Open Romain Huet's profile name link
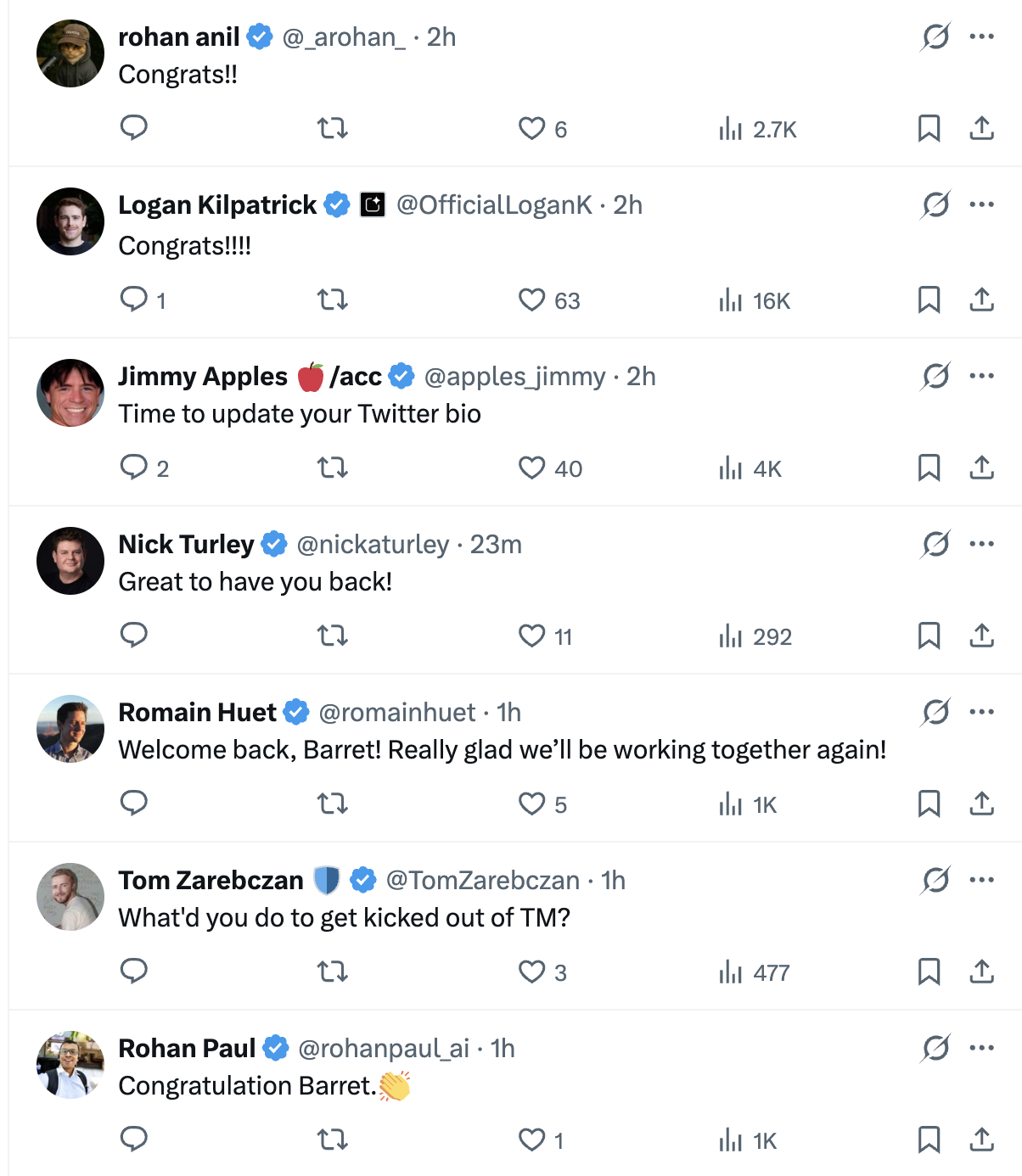The width and height of the screenshot is (1022, 1176). click(x=197, y=712)
